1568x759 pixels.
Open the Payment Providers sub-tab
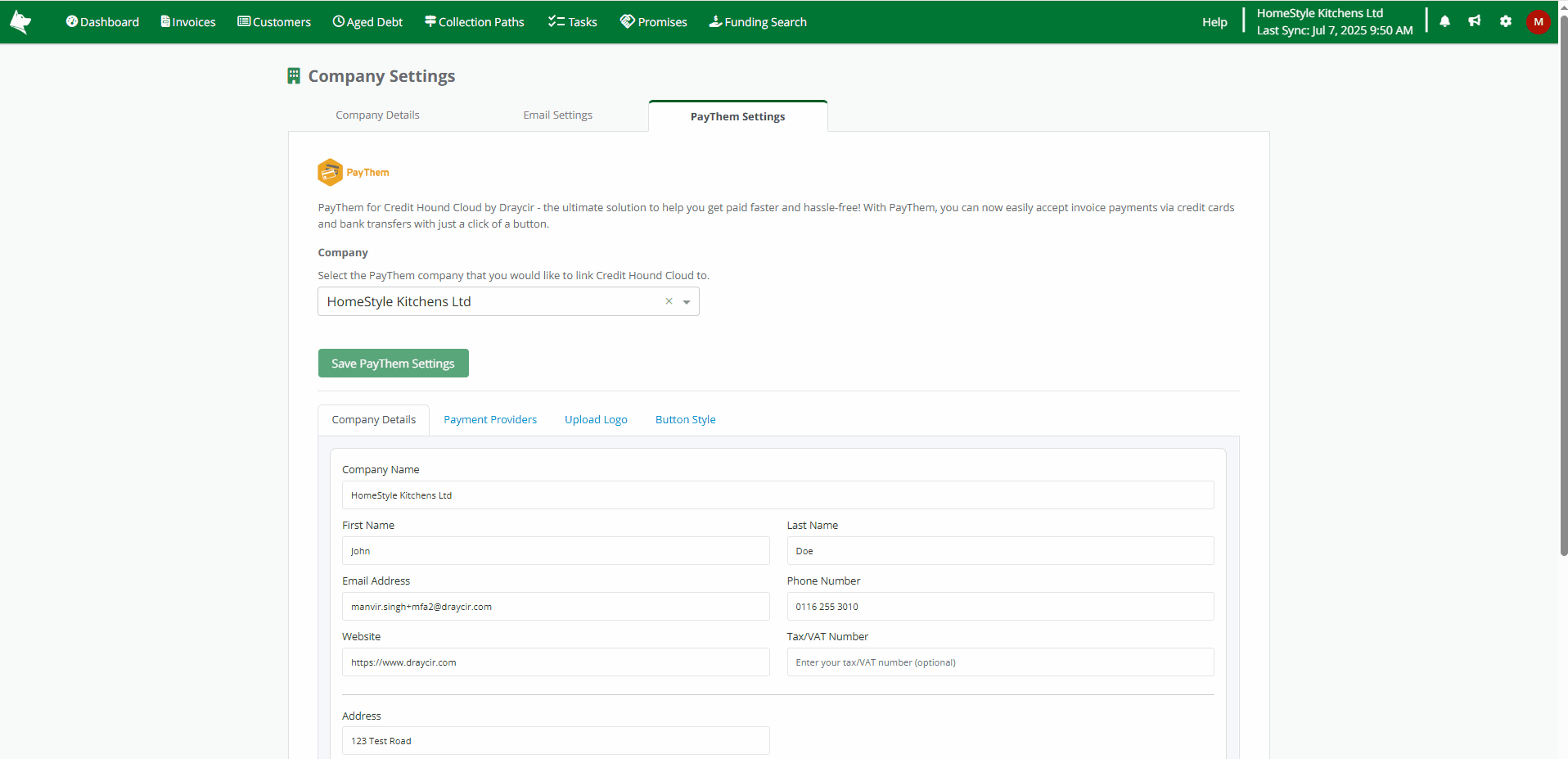click(x=490, y=420)
